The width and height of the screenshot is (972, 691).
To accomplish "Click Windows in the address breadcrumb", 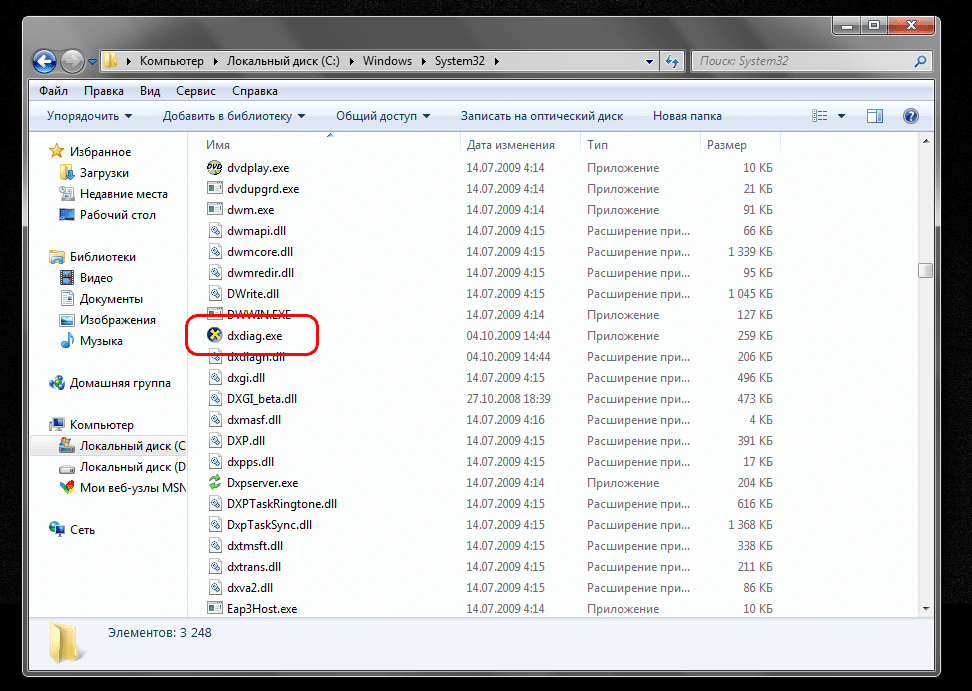I will 387,61.
